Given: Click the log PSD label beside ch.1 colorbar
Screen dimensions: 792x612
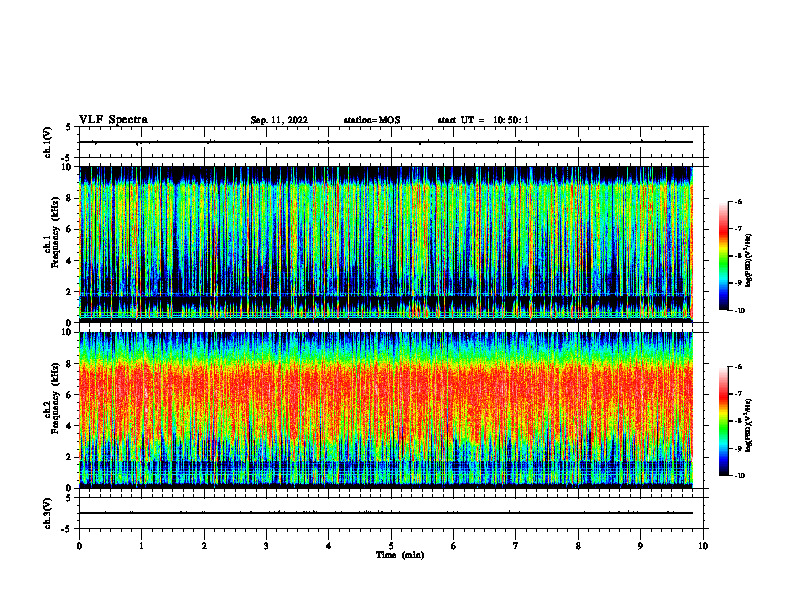Looking at the screenshot, I should click(750, 261).
